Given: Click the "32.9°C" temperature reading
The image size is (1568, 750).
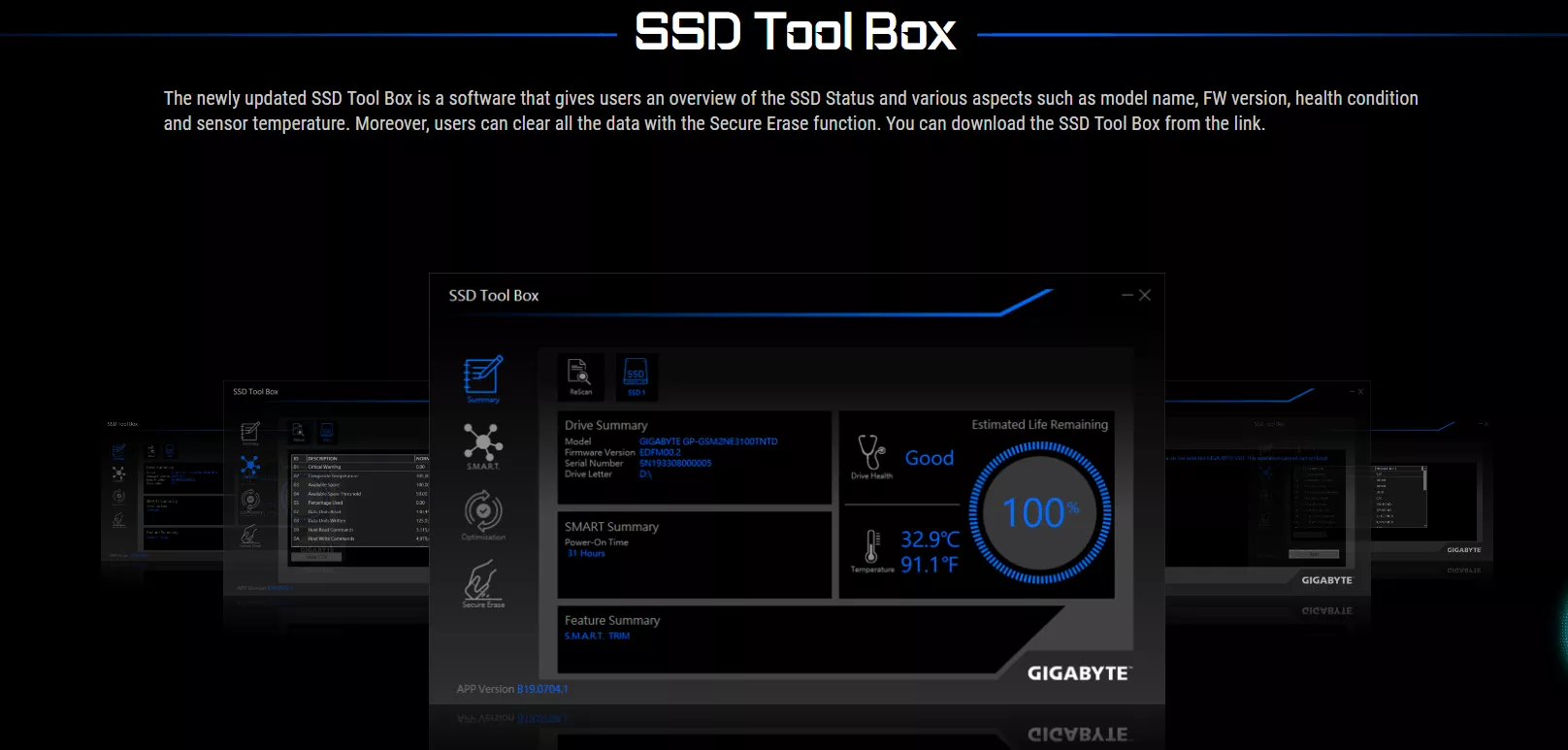Looking at the screenshot, I should click(x=930, y=539).
